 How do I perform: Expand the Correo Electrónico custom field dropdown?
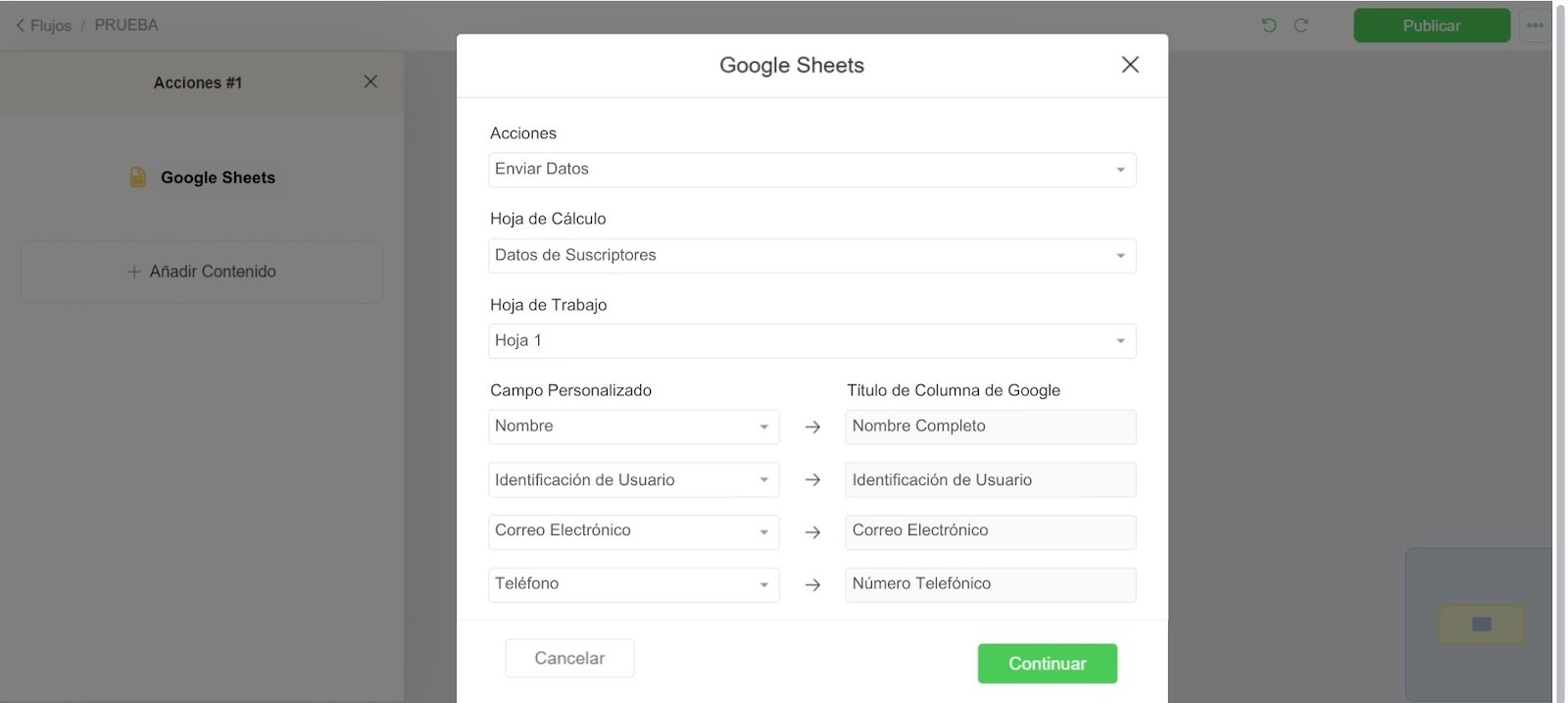tap(633, 531)
